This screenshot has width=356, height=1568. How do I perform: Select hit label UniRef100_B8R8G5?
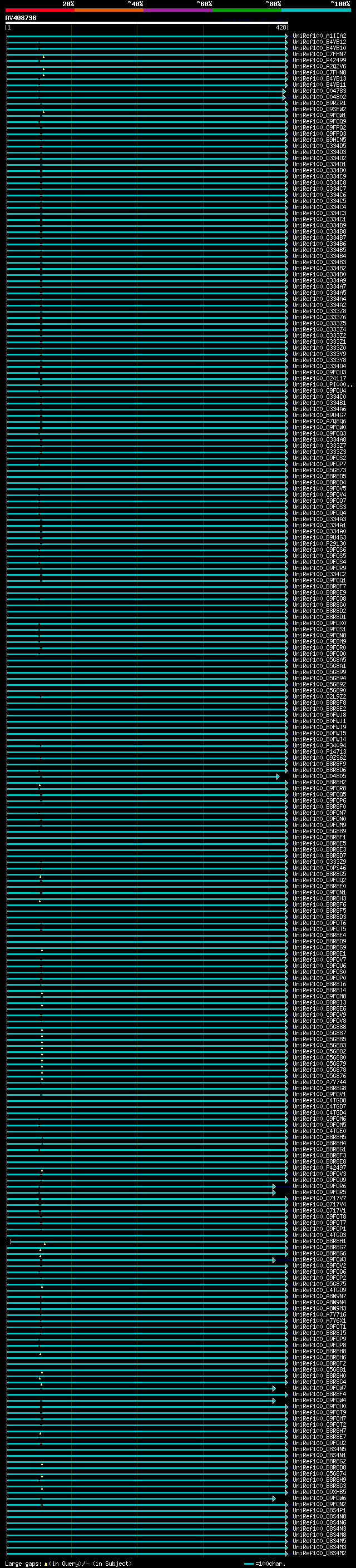(x=319, y=874)
